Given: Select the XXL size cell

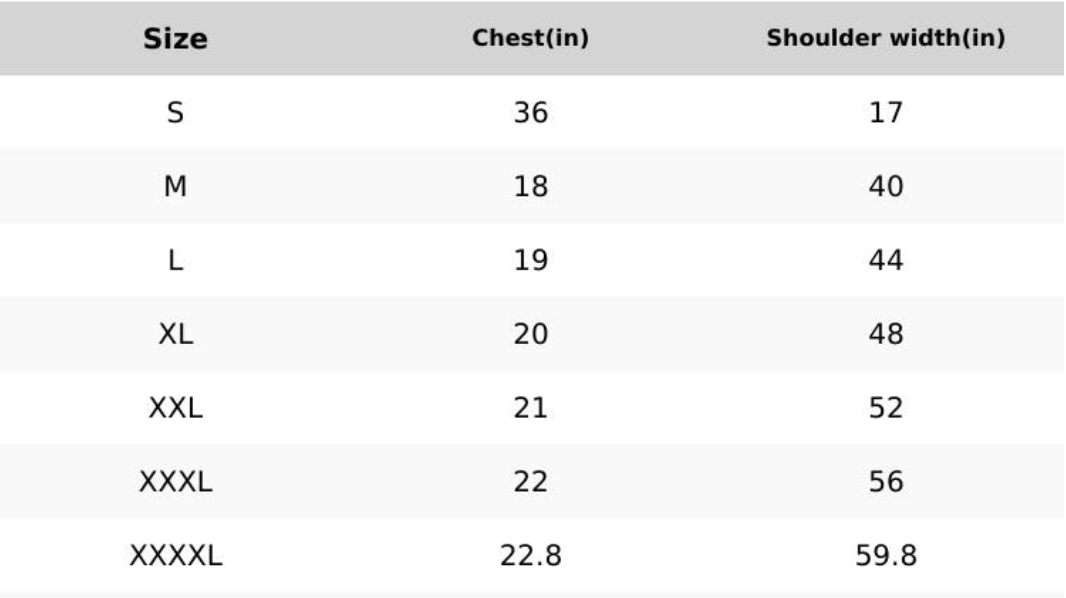Looking at the screenshot, I should pos(175,408).
